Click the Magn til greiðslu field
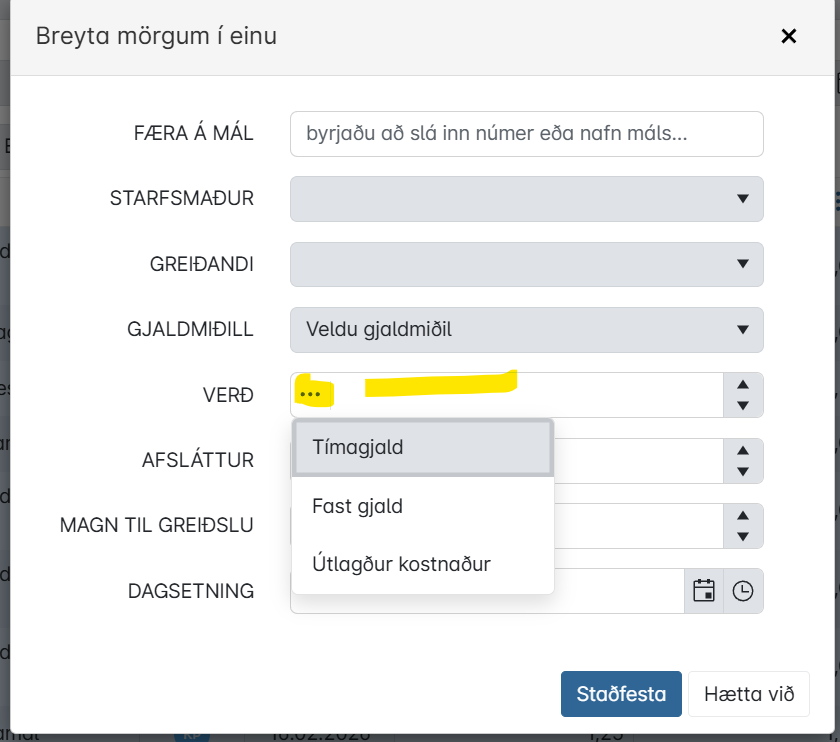 pos(639,526)
